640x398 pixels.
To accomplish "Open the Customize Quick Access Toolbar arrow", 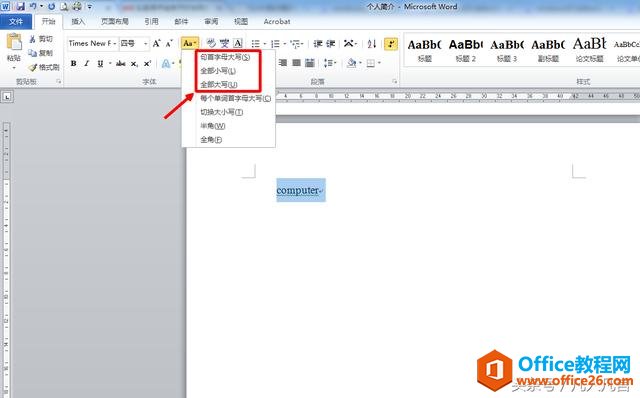I will 89,7.
